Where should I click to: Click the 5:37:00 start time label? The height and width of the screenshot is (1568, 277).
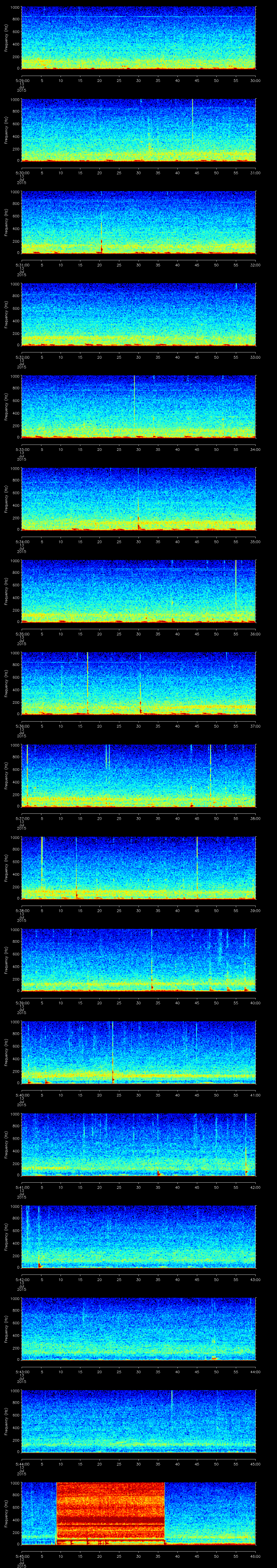(x=22, y=818)
